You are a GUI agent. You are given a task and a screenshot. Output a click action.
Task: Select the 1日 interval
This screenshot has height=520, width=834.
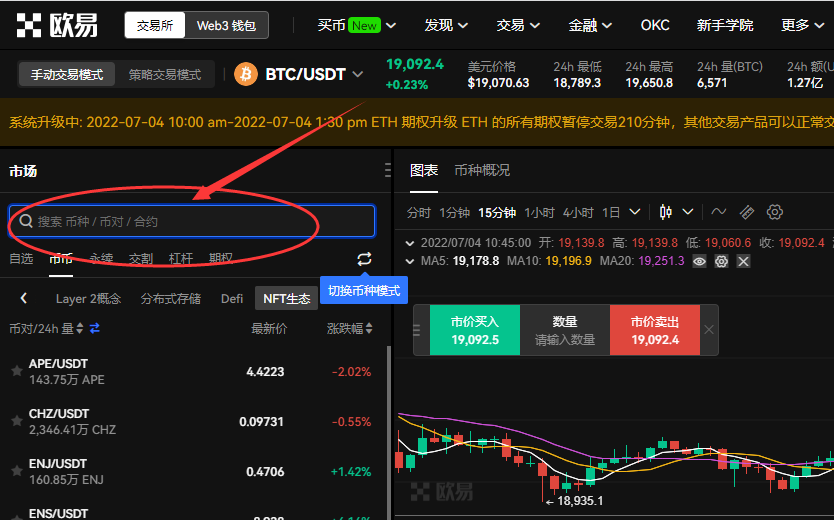(611, 213)
